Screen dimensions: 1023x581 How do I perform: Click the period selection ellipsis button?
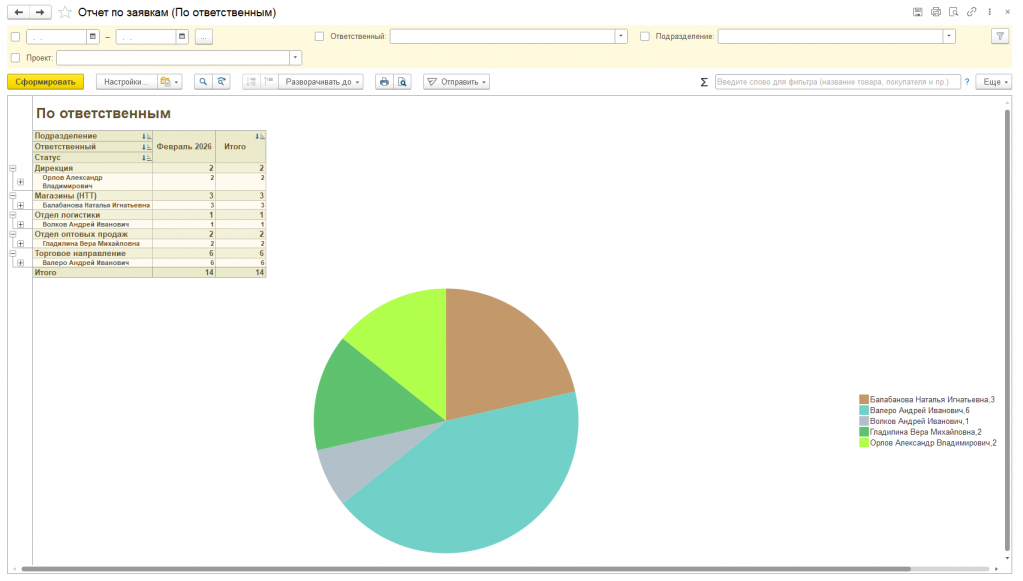(x=204, y=37)
